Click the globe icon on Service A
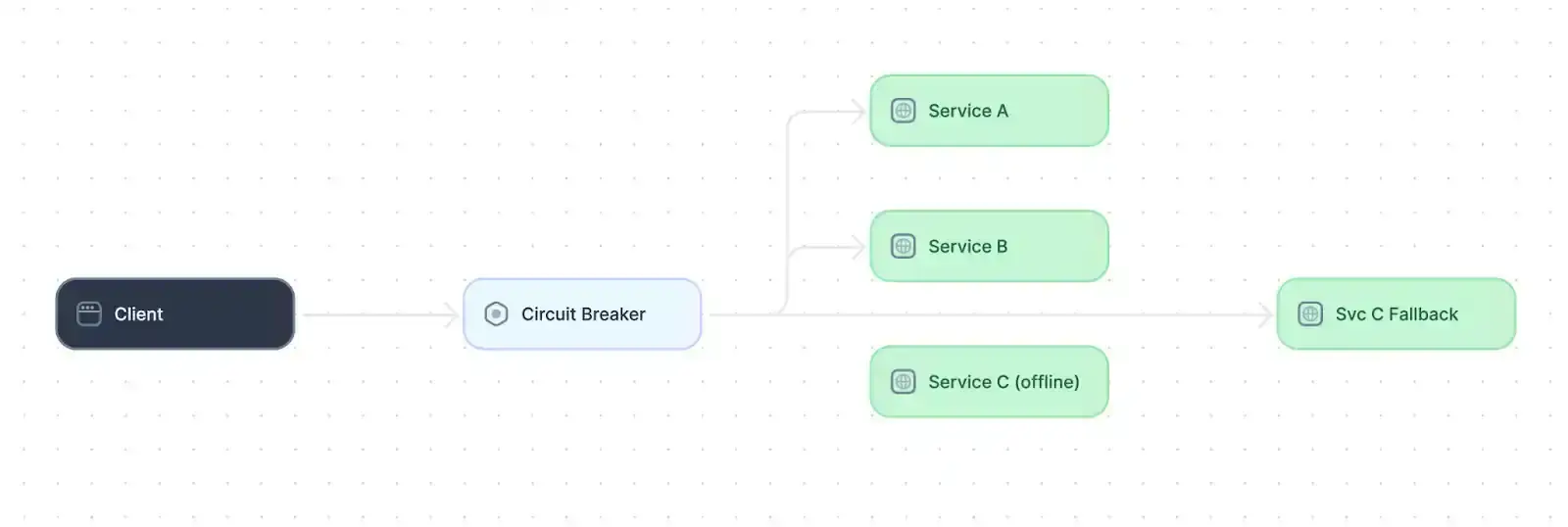Screen dimensions: 1568x527 pos(903,111)
